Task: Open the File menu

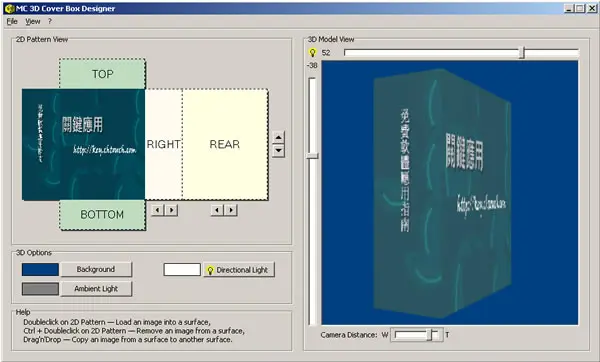Action: [12, 21]
